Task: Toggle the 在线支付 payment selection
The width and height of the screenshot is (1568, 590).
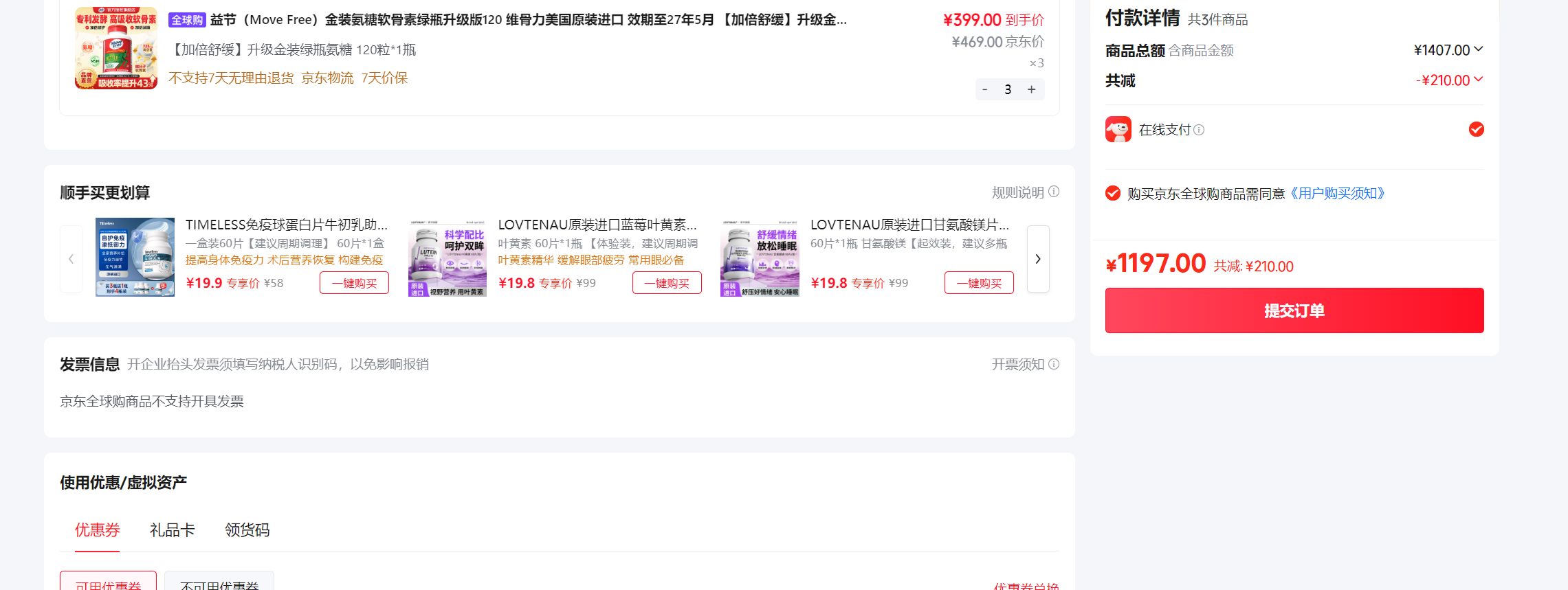Action: pyautogui.click(x=1477, y=129)
